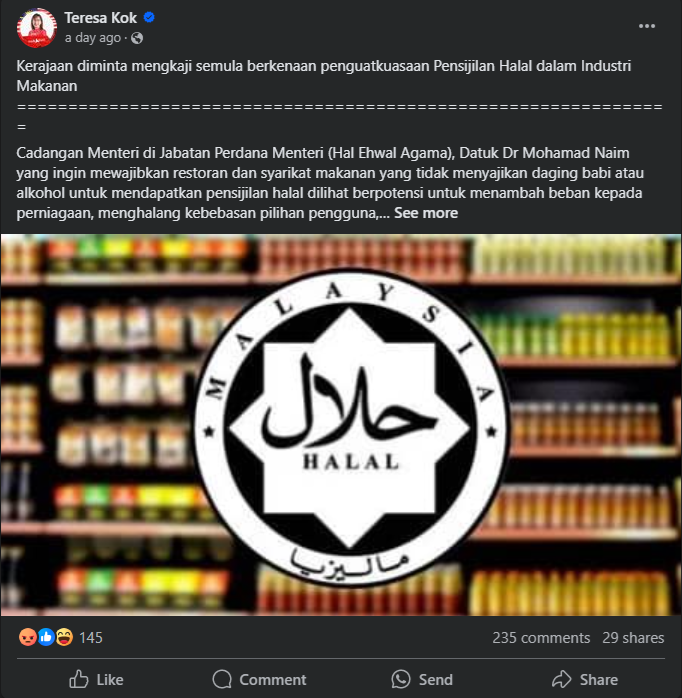
Task: Click the thumbs-up like reaction icon
Action: (46, 637)
